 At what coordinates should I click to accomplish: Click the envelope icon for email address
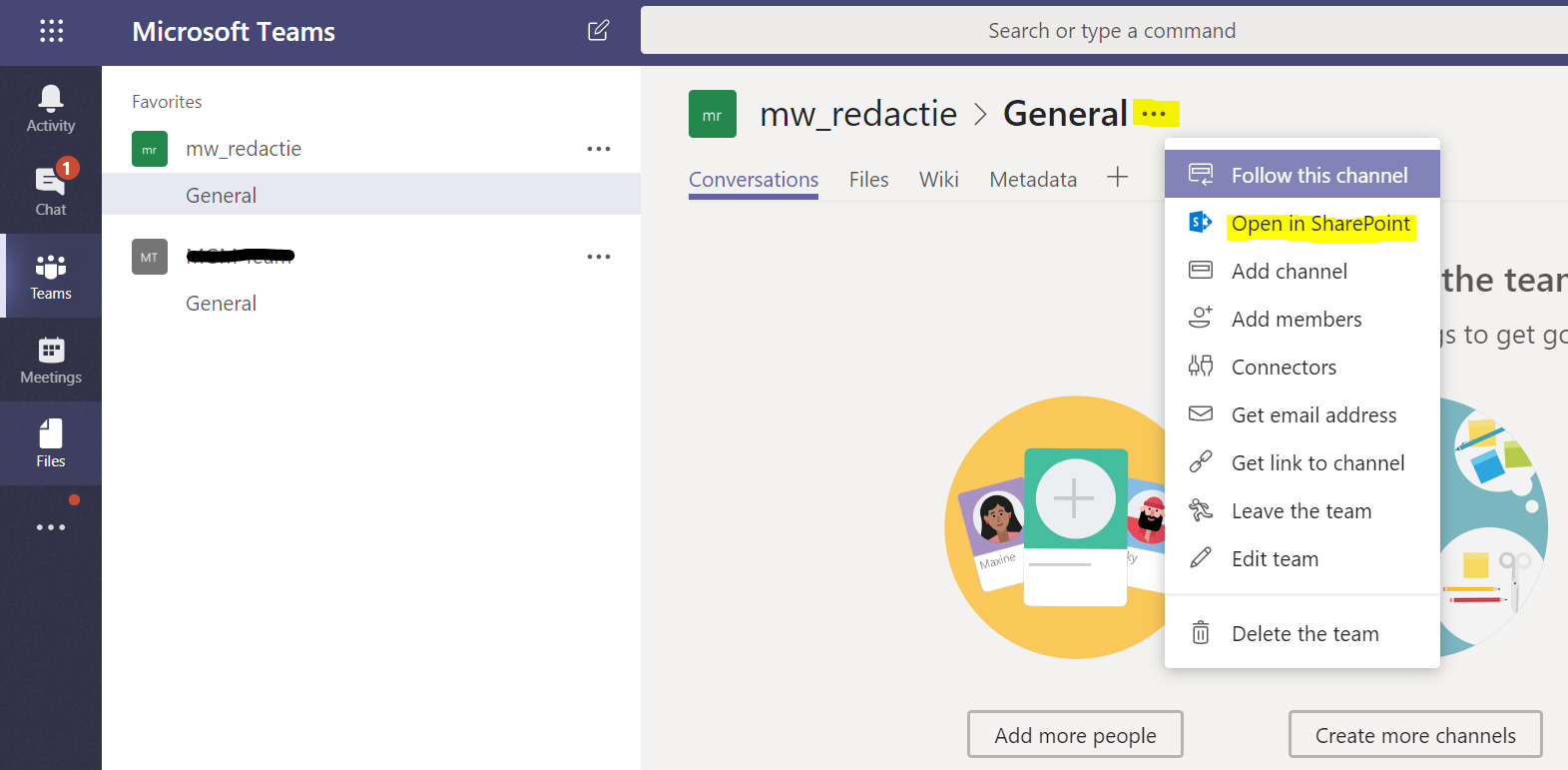point(1201,413)
